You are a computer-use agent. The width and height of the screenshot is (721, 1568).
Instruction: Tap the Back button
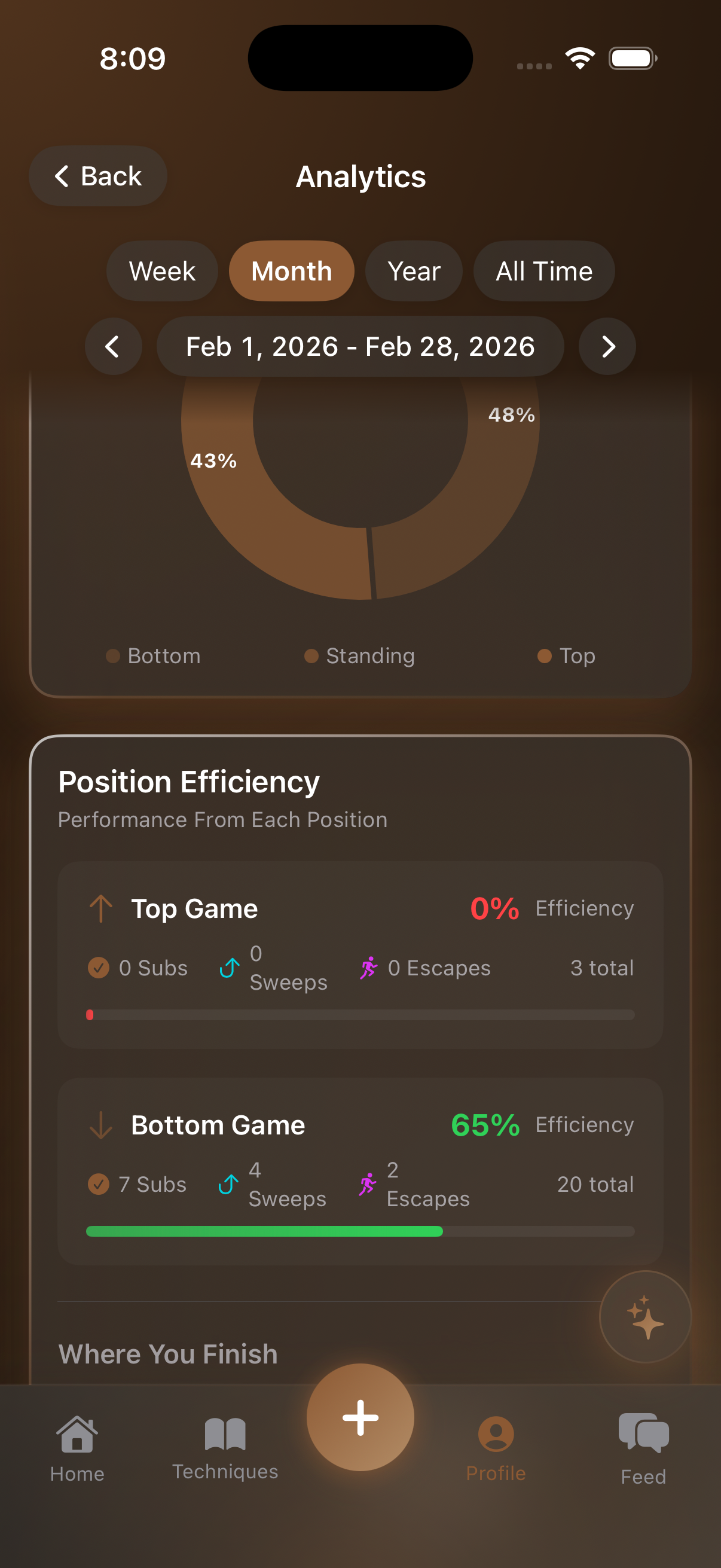pyautogui.click(x=97, y=176)
